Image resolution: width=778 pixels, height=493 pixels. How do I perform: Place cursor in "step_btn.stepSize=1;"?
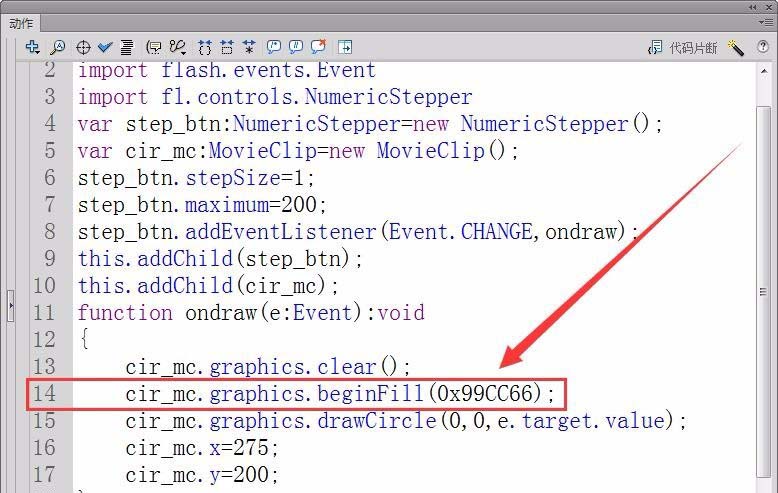195,178
